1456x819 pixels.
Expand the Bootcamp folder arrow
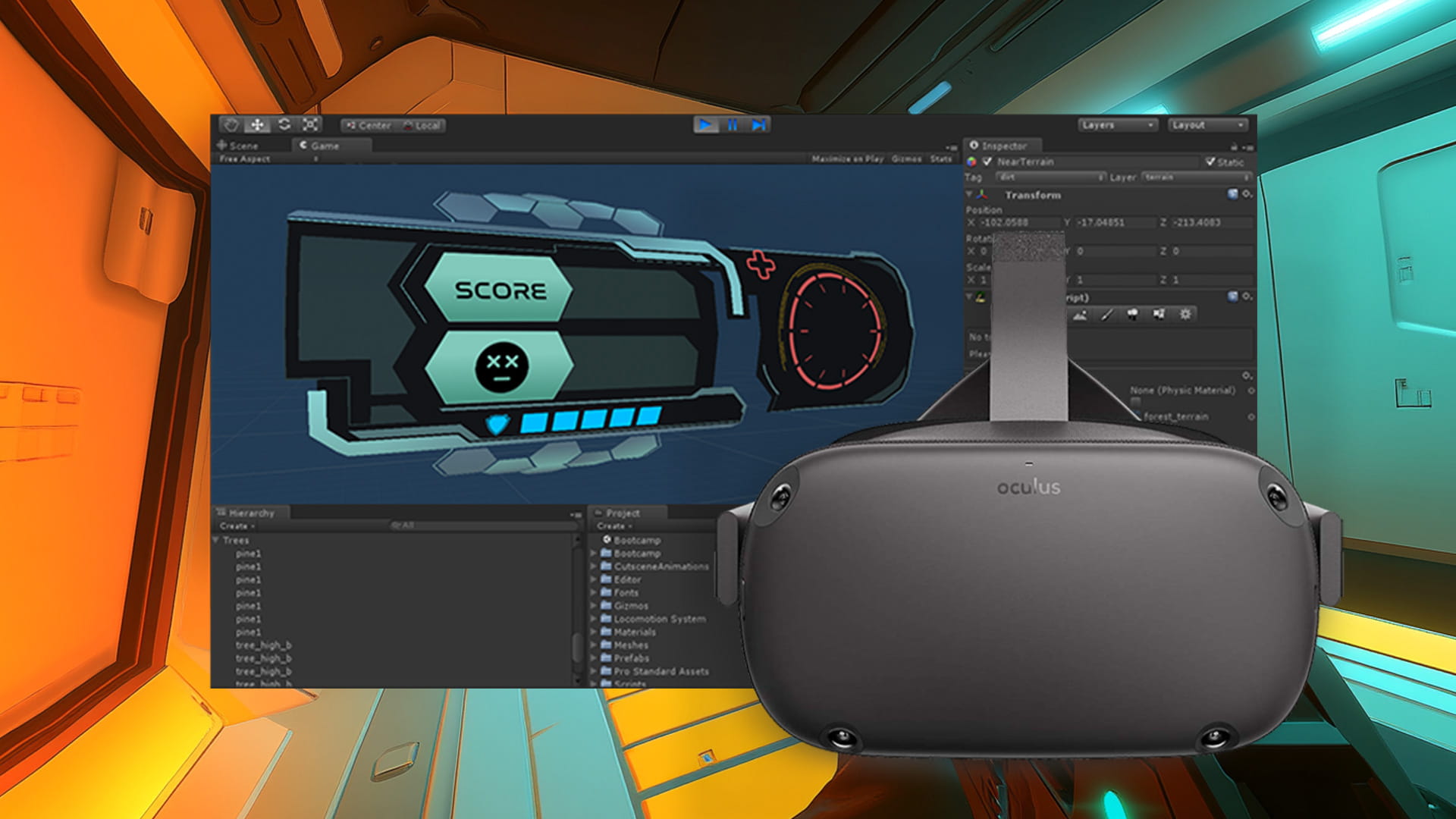point(594,553)
